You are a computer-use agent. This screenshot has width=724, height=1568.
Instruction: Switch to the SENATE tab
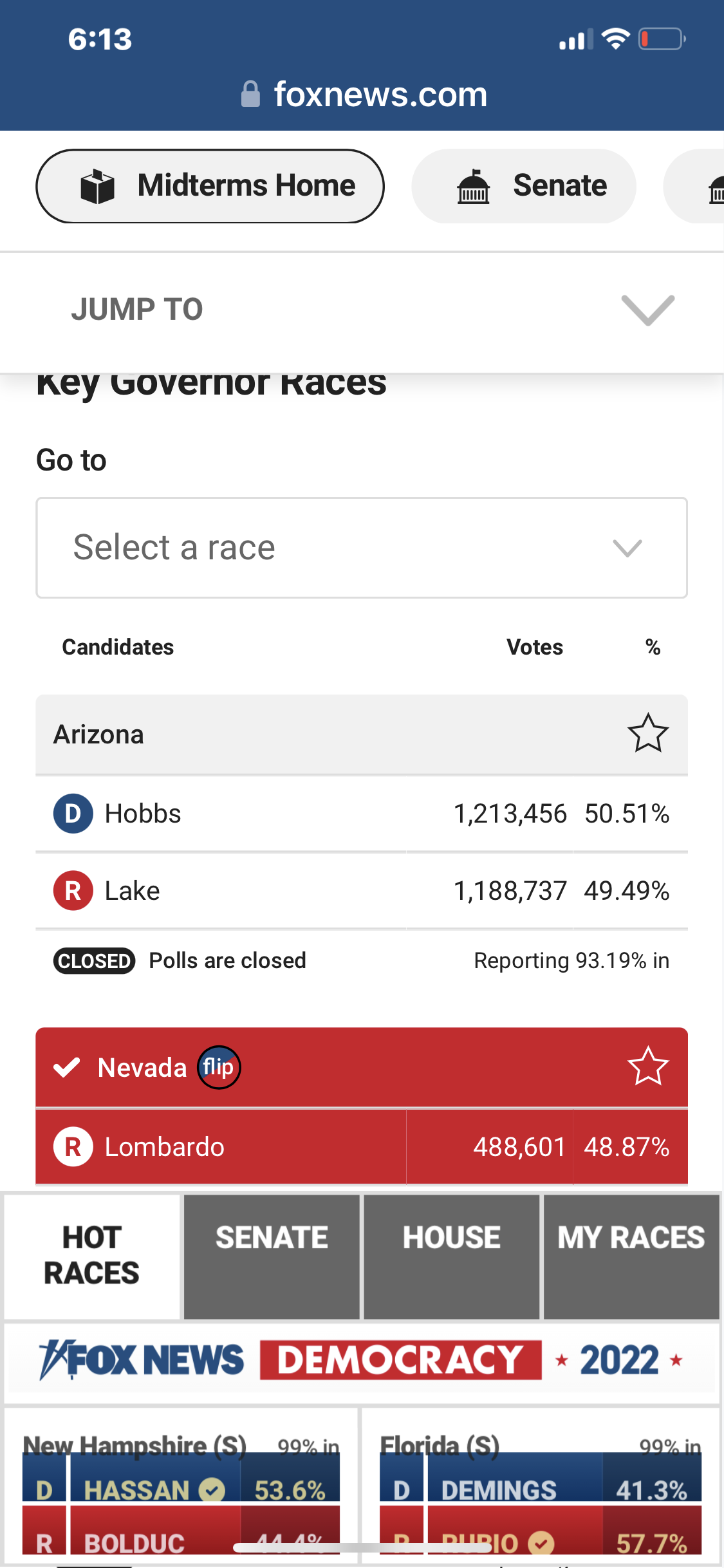point(272,1255)
